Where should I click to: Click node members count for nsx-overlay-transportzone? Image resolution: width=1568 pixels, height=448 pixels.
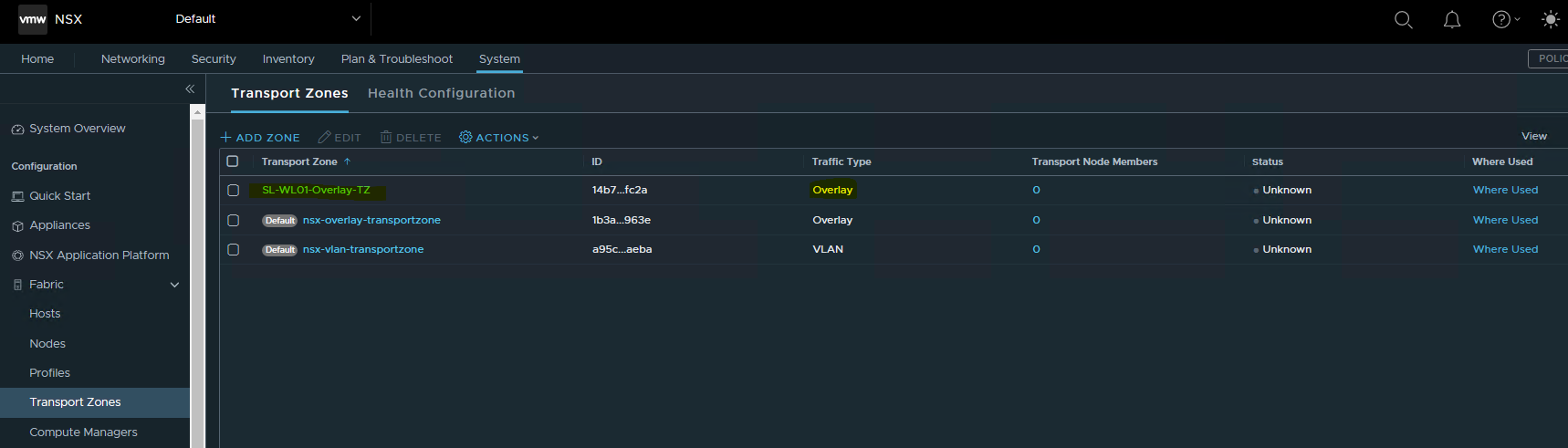click(1036, 221)
